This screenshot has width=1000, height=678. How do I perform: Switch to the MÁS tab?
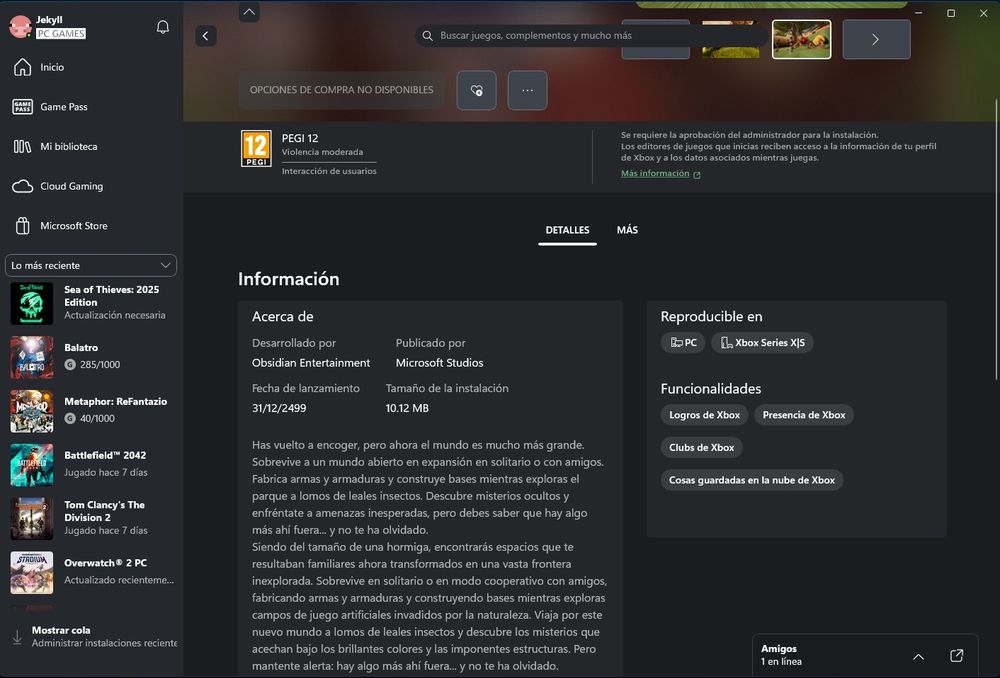click(627, 230)
